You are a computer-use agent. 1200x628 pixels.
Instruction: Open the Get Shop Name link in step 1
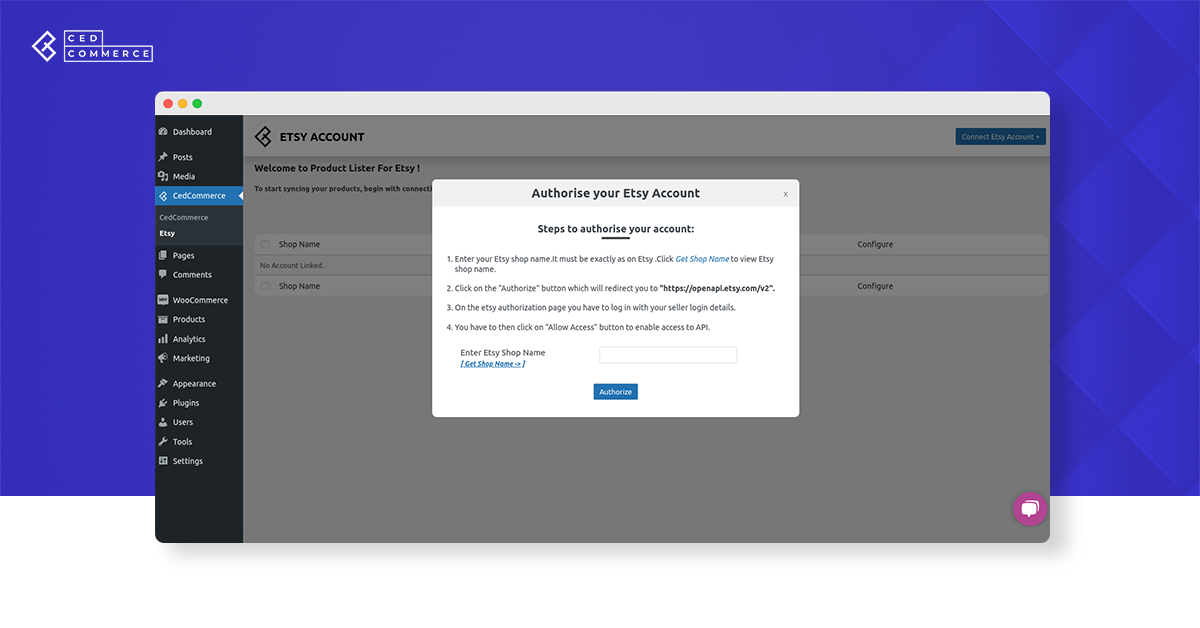[702, 259]
